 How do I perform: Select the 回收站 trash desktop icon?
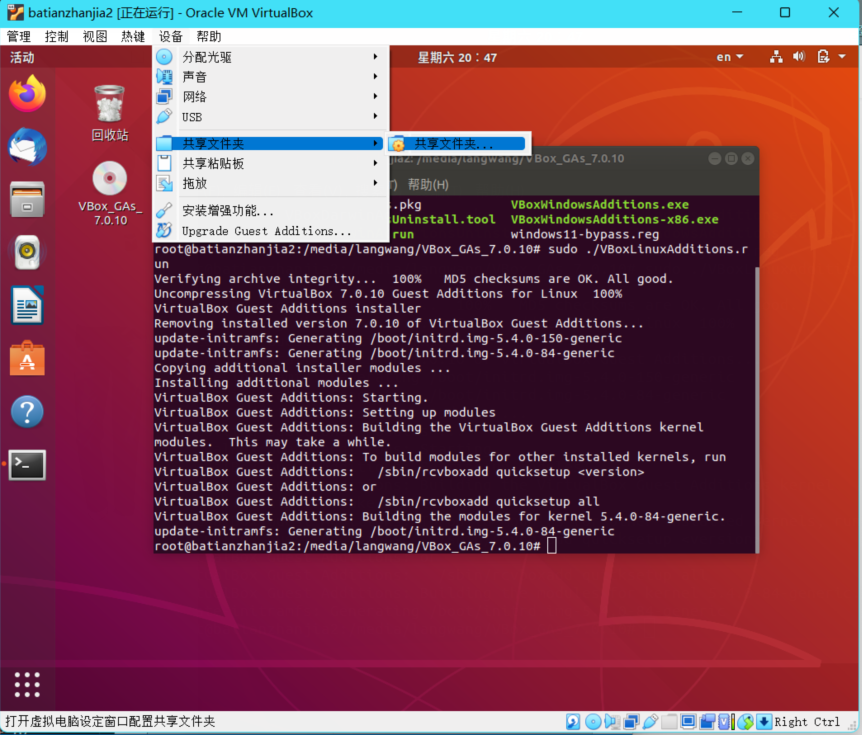tap(109, 113)
